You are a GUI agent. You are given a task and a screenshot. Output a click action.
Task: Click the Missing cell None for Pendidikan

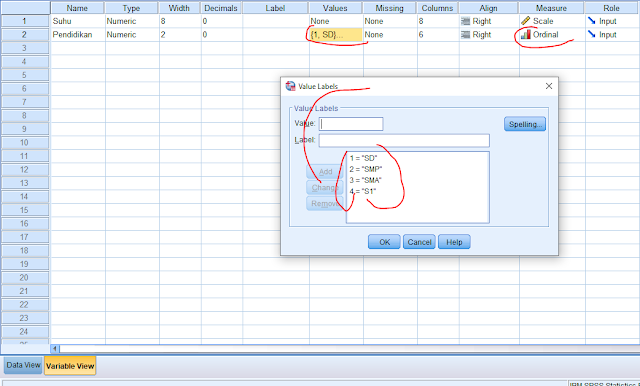point(389,35)
